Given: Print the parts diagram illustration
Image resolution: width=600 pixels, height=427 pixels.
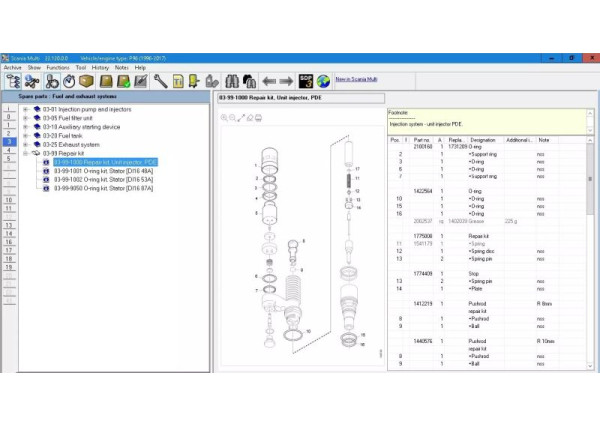Looking at the screenshot, I should coord(259,117).
